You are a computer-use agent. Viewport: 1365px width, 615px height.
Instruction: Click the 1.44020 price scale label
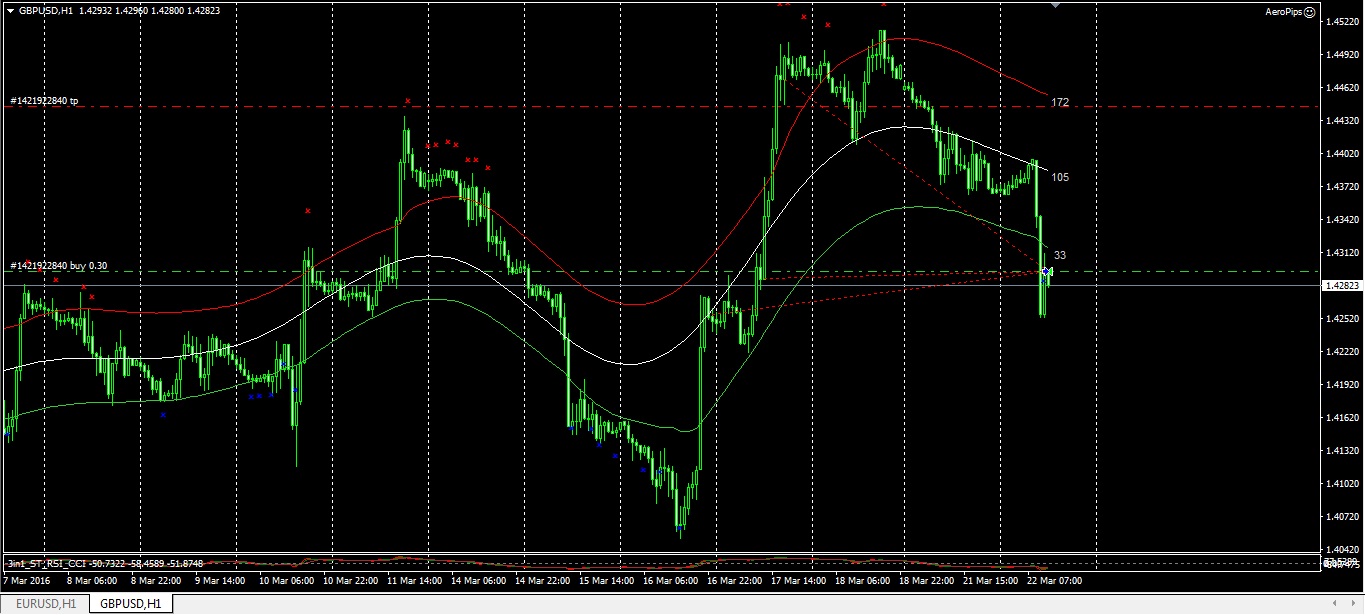(x=1341, y=153)
